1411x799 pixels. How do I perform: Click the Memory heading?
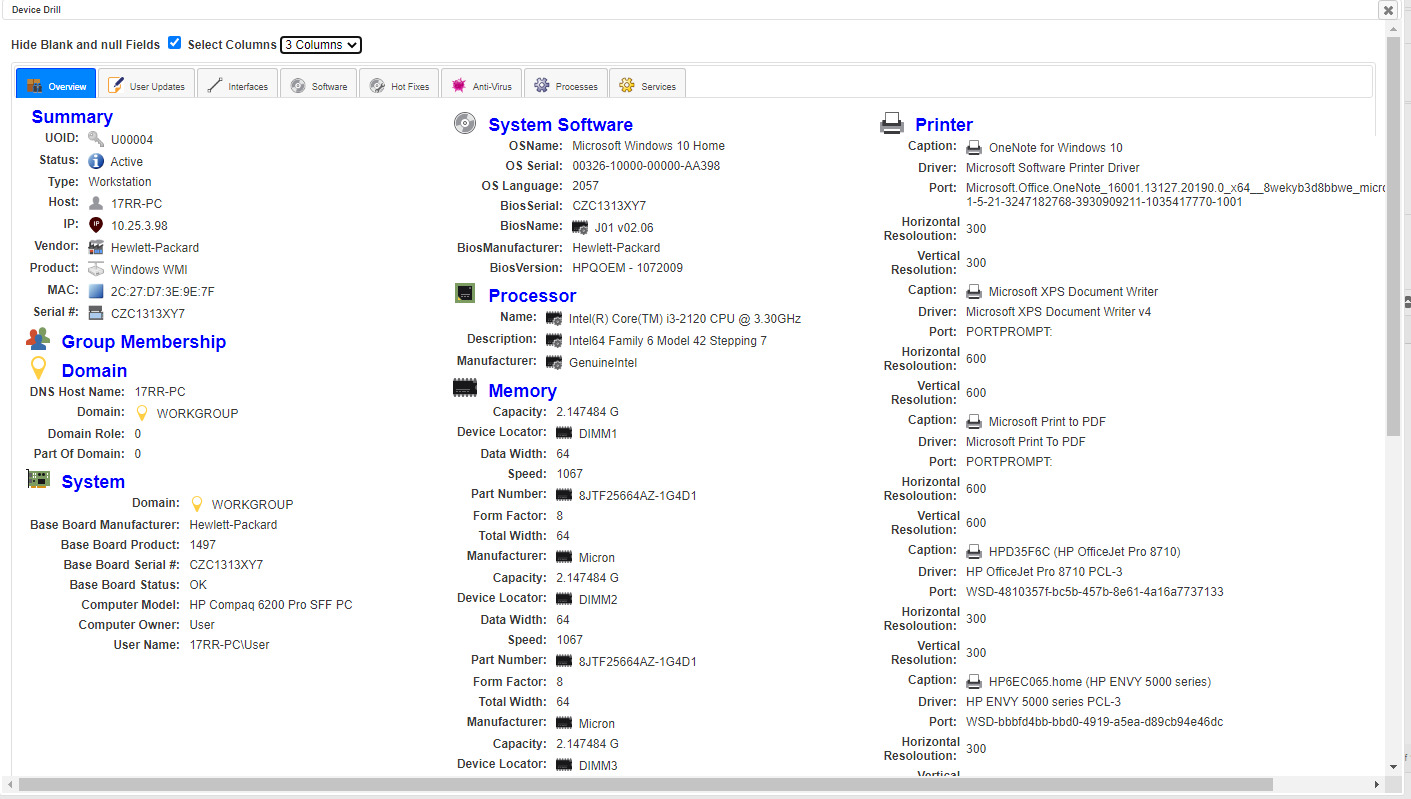522,391
